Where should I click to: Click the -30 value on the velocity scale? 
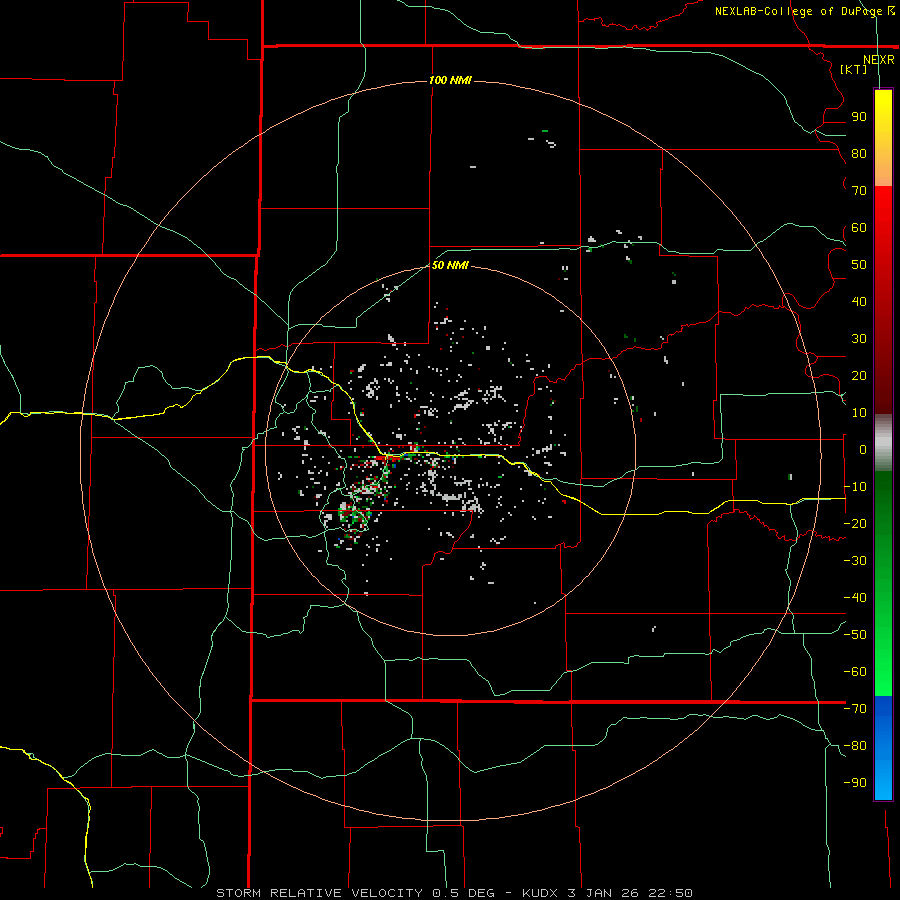[x=855, y=561]
